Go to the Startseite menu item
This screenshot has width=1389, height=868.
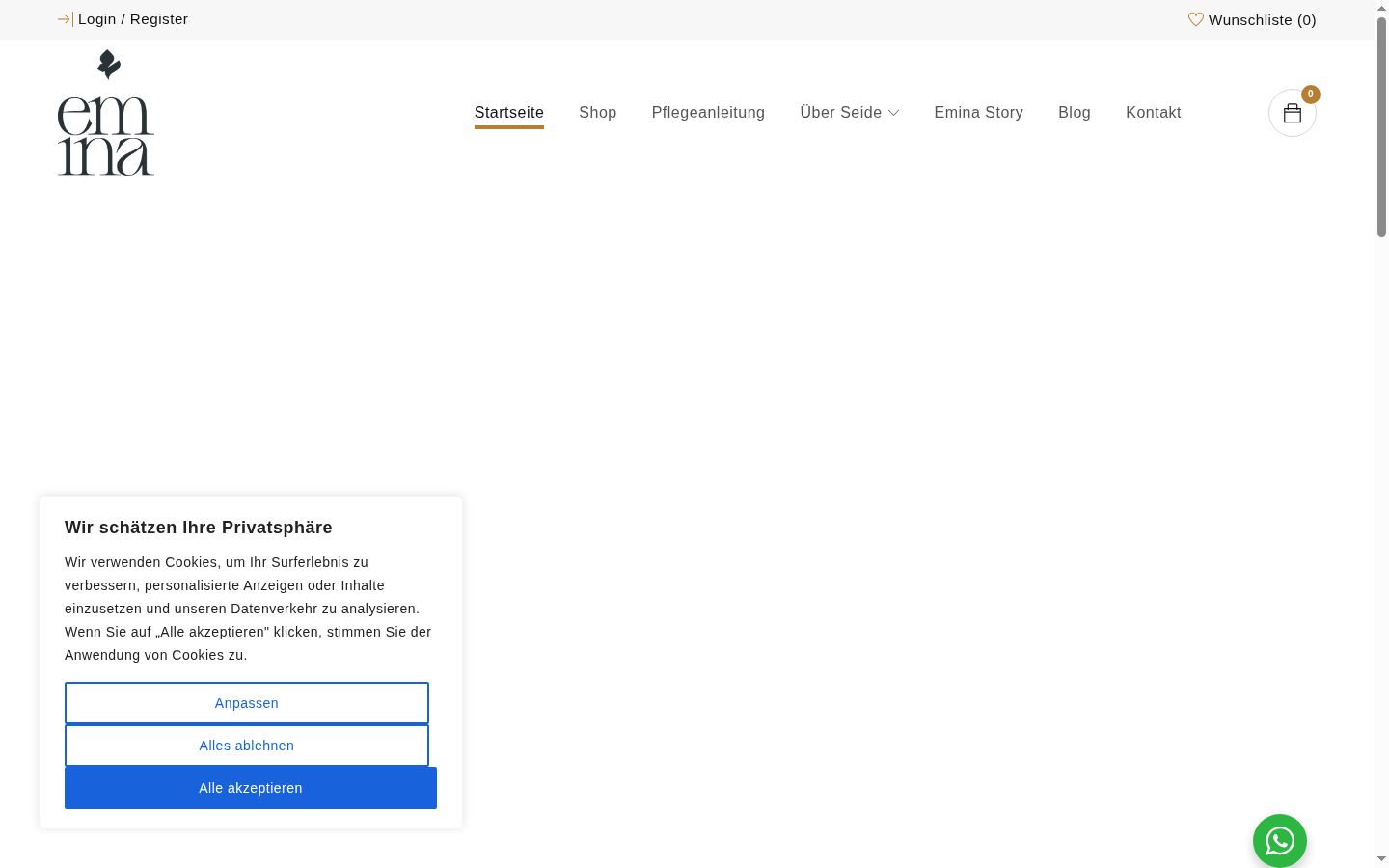509,113
